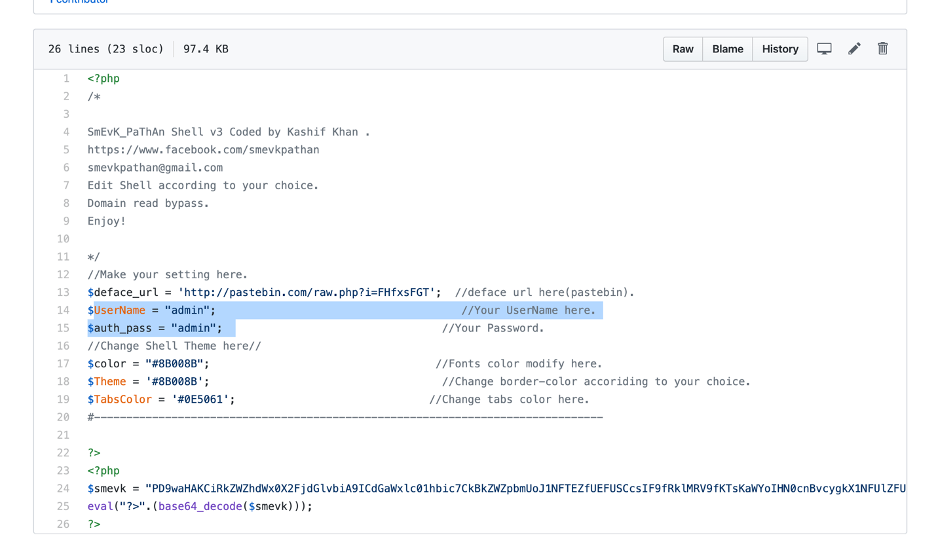
Task: Edit this file with the pencil icon
Action: 854,49
